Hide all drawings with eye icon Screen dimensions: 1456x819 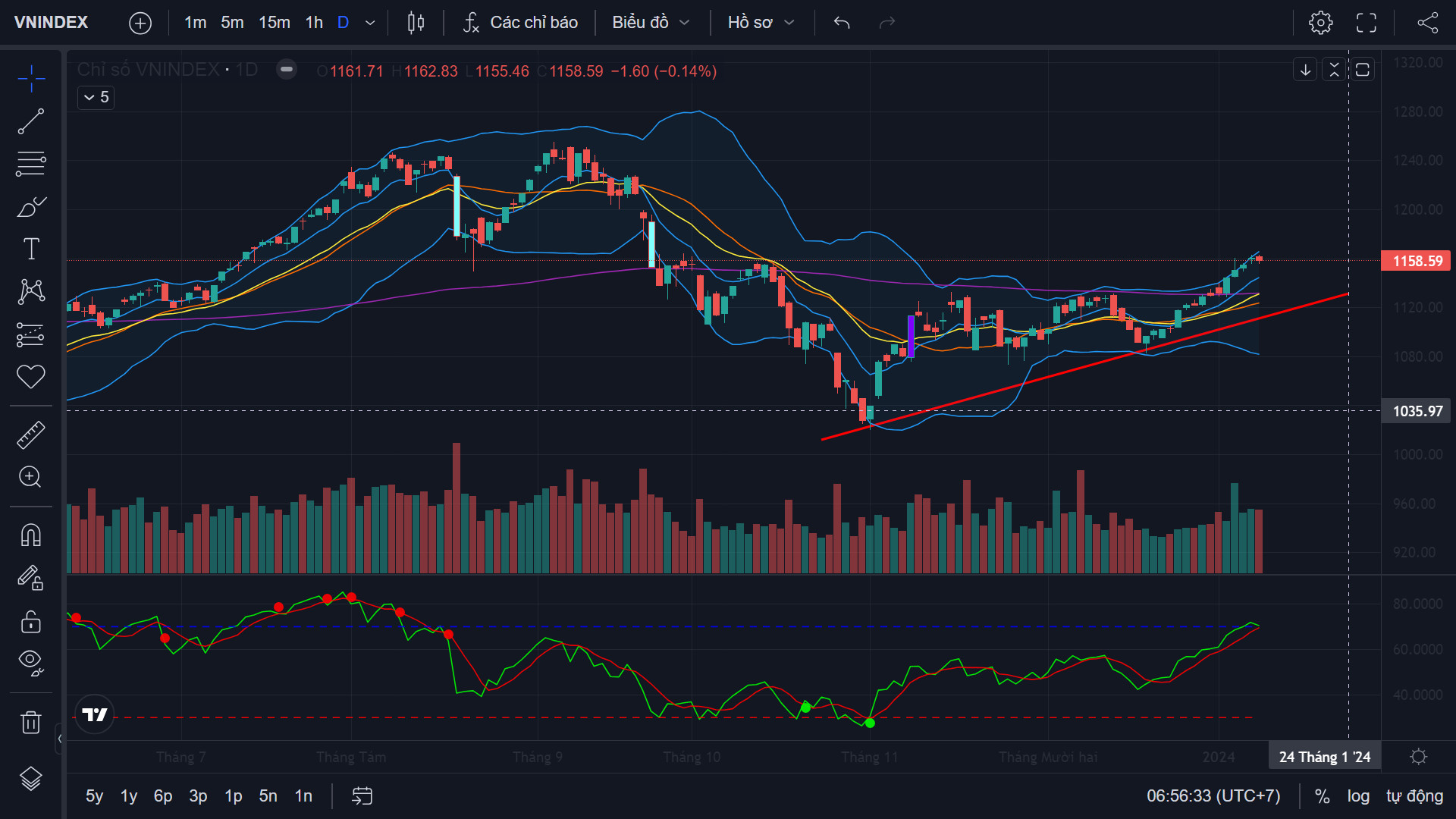tap(31, 663)
